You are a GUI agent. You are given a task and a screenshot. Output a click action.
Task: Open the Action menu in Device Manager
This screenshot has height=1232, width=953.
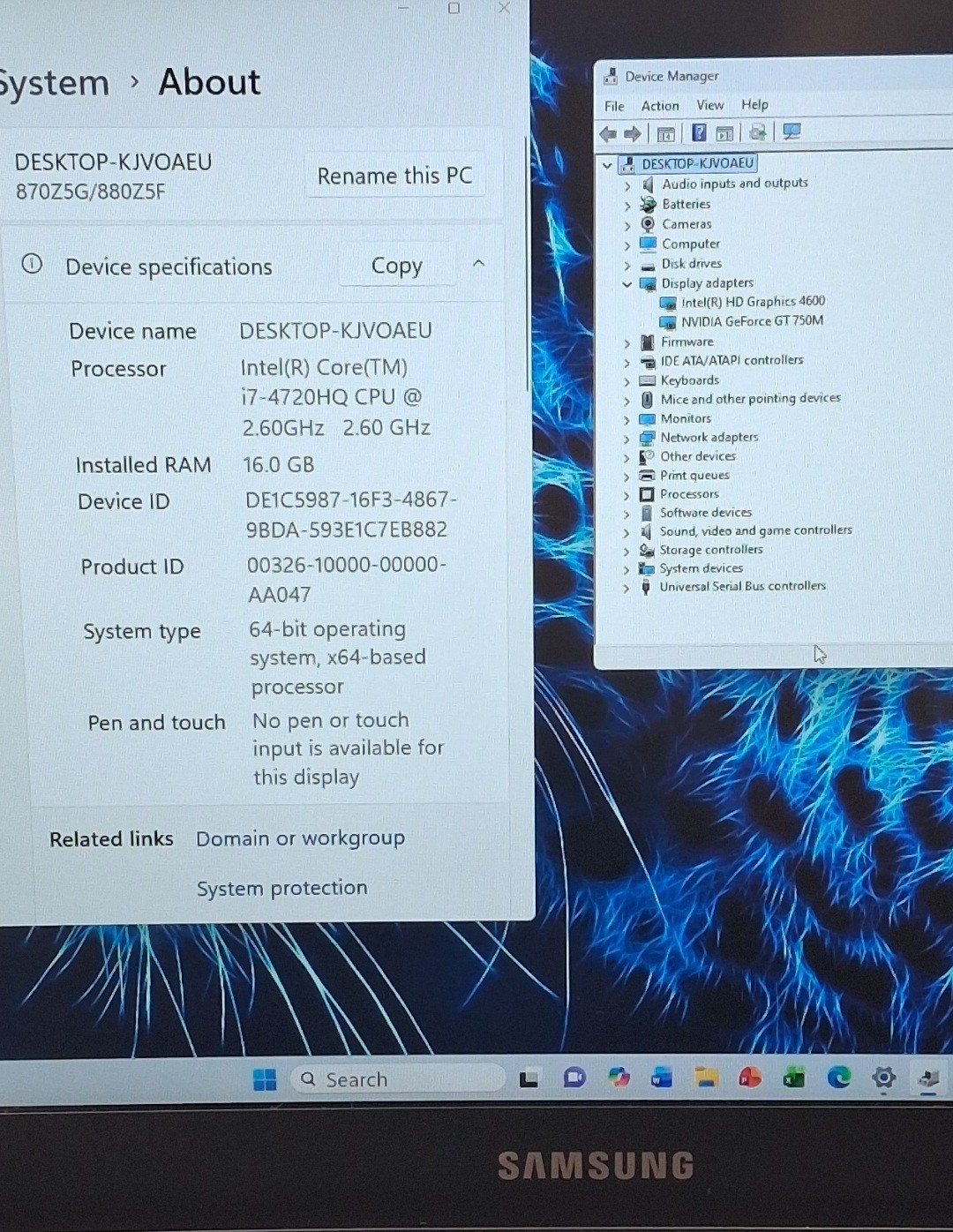tap(660, 106)
